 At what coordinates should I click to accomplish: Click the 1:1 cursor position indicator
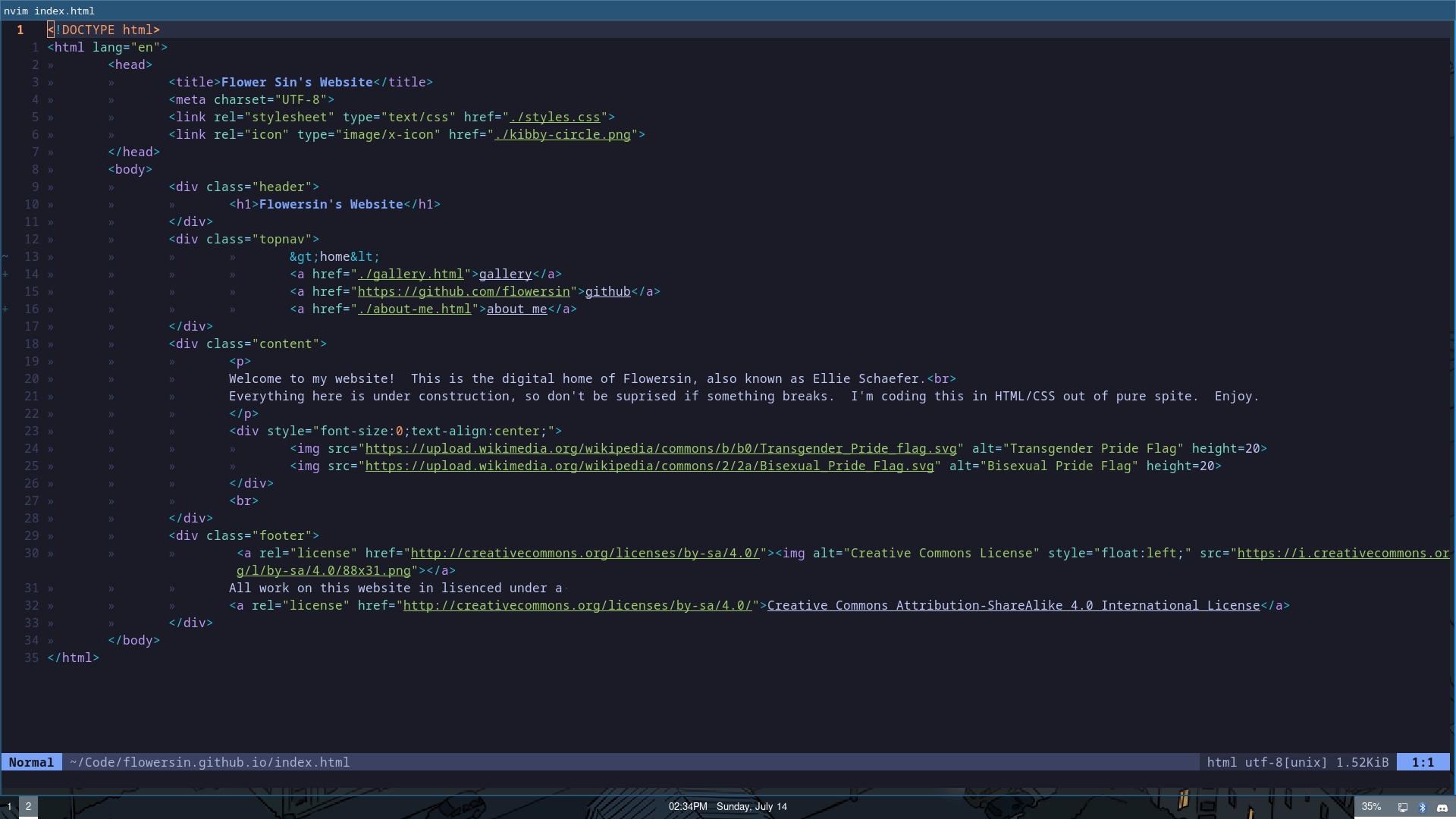[x=1423, y=762]
